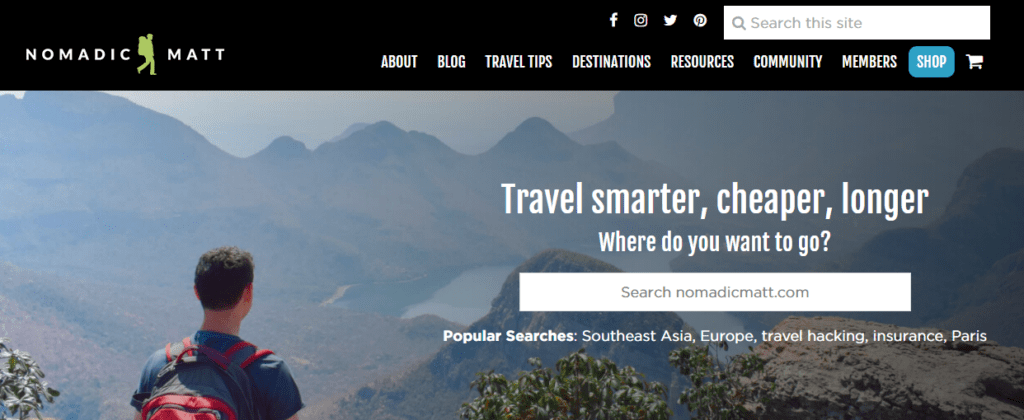
Task: Open the Resources menu
Action: [702, 62]
